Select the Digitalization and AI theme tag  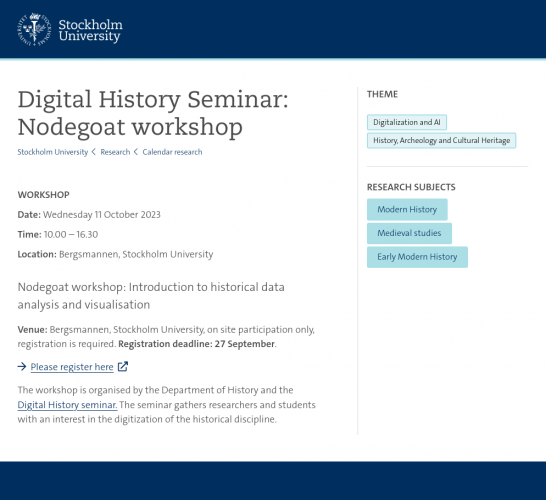point(407,122)
